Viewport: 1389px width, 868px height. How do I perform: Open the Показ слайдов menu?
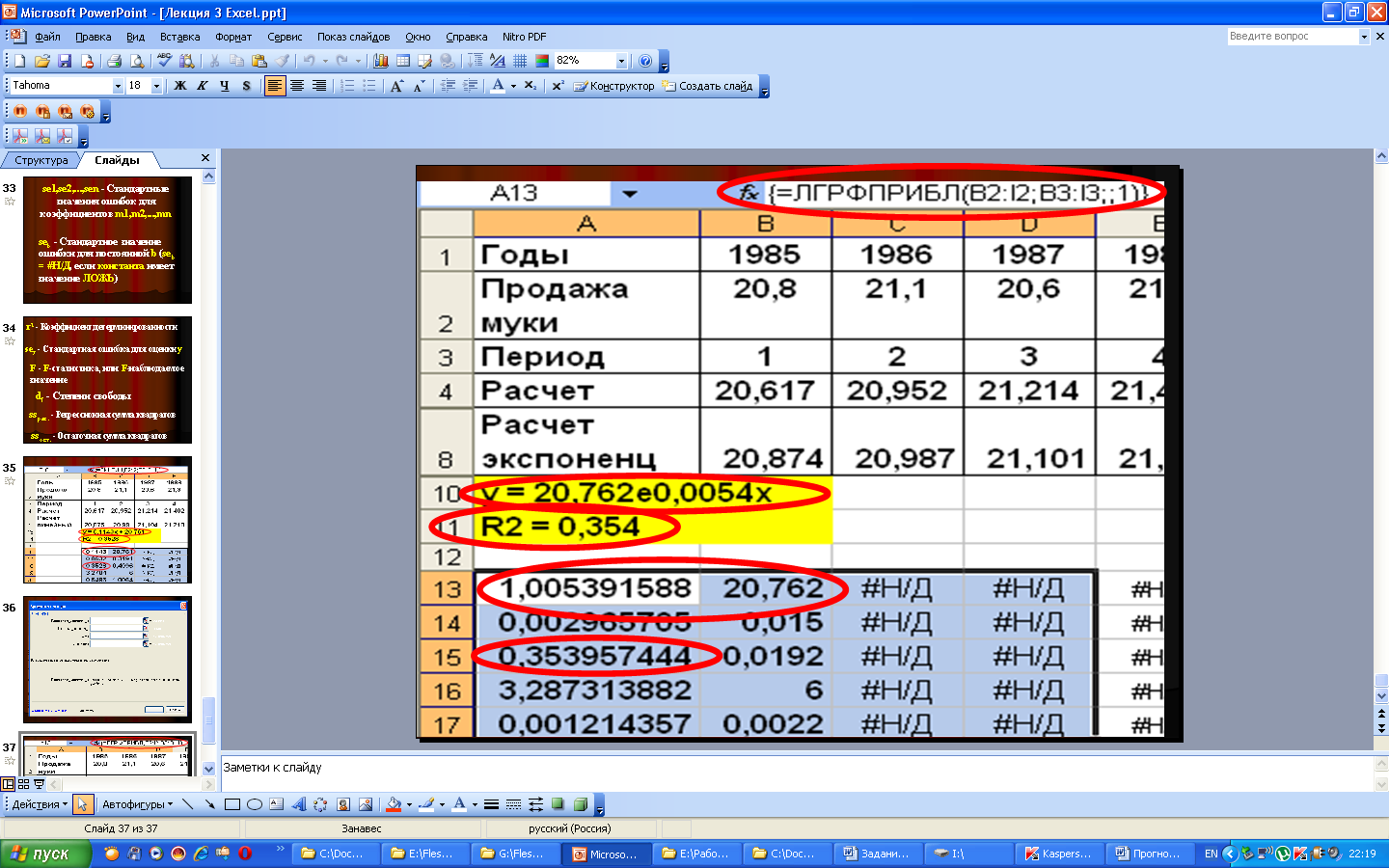point(354,37)
